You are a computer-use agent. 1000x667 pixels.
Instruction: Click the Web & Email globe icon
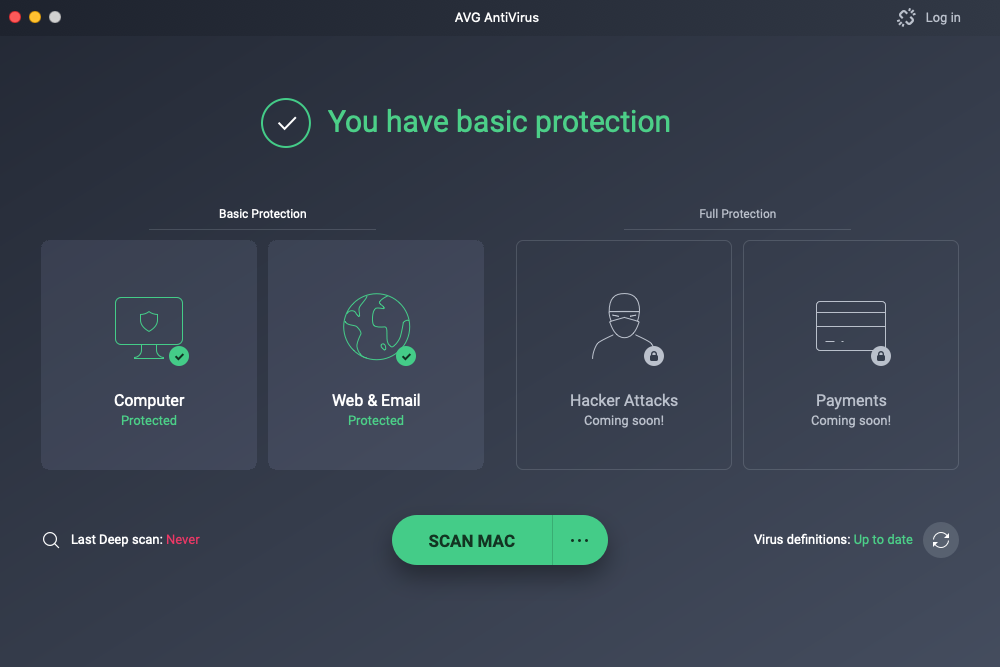coord(376,326)
